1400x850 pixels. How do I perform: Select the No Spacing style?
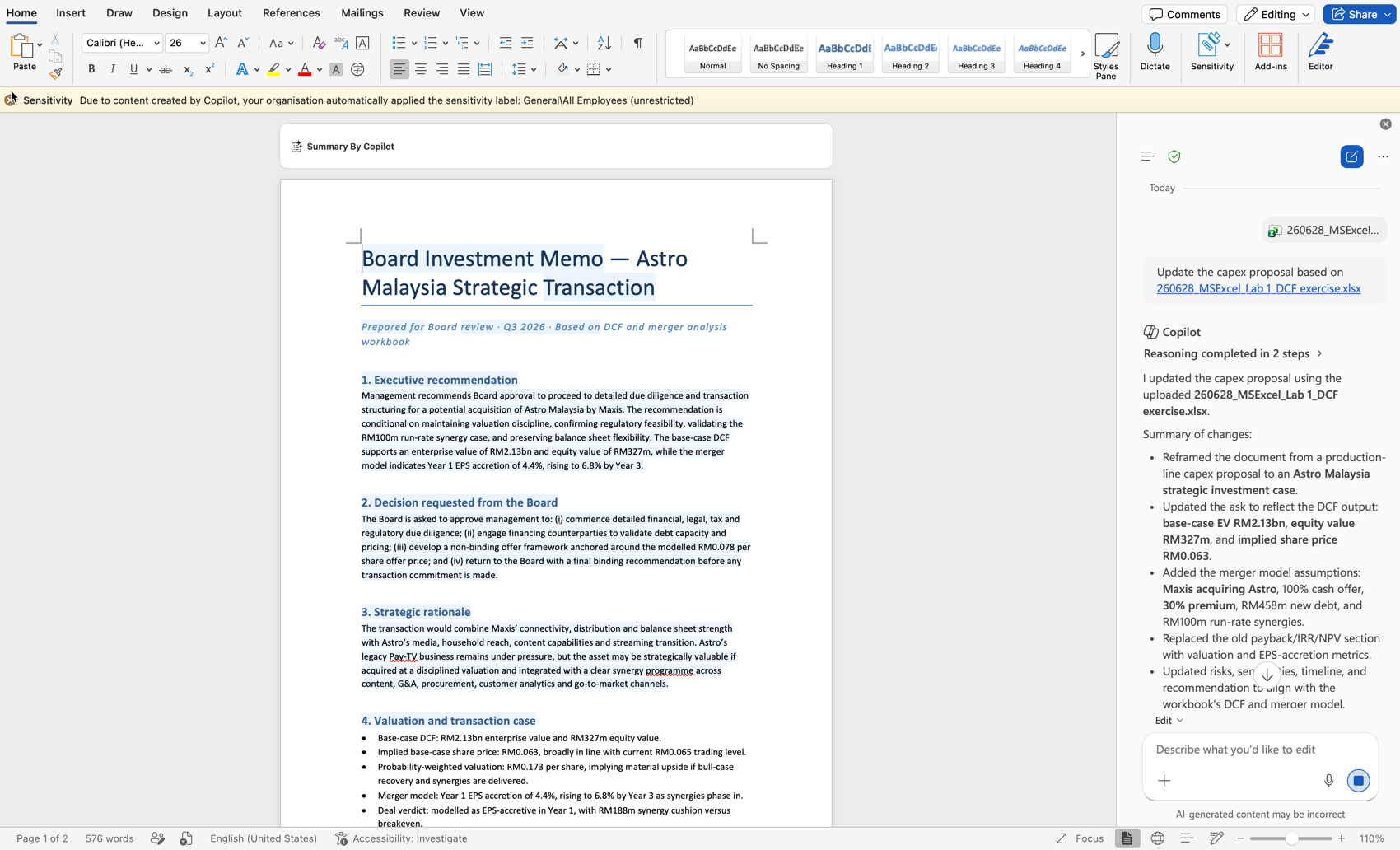[778, 54]
